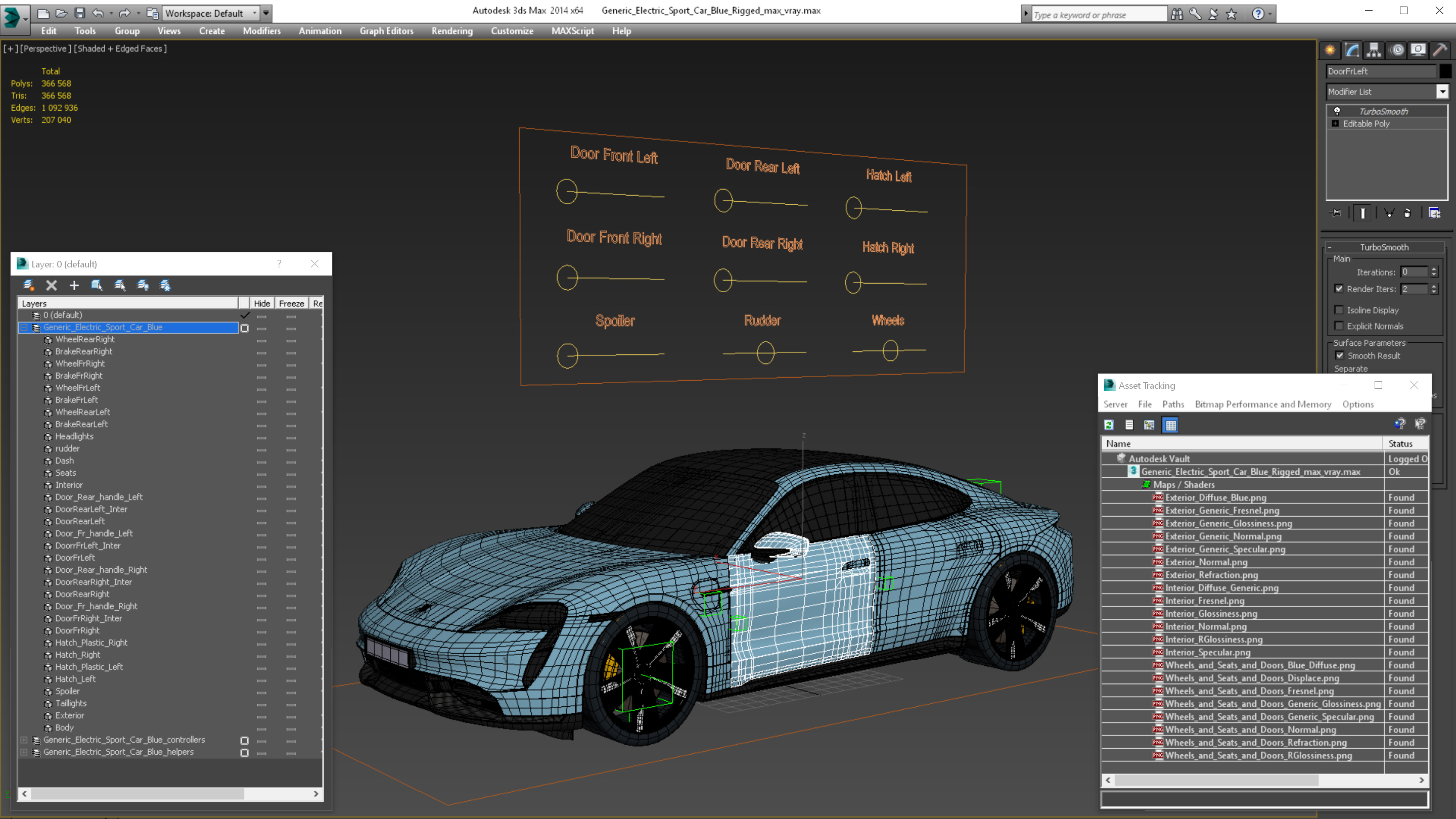Expand the Generic_Electric_Sport_Car_Blue_controllers layer
1456x819 pixels.
point(24,740)
